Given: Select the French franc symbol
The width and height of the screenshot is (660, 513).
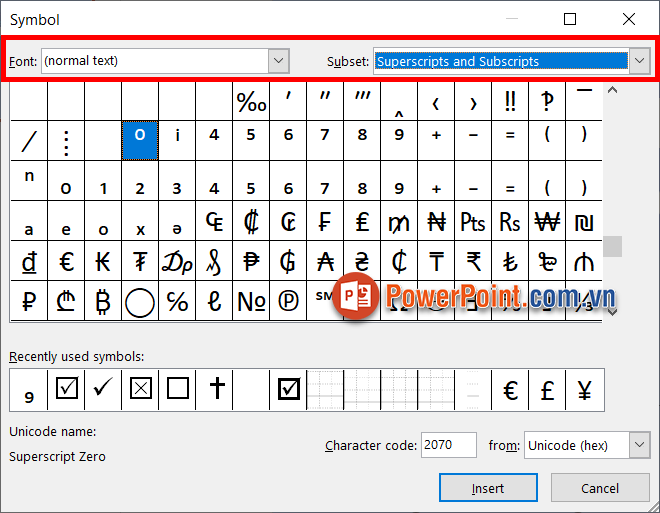Looking at the screenshot, I should [x=325, y=221].
